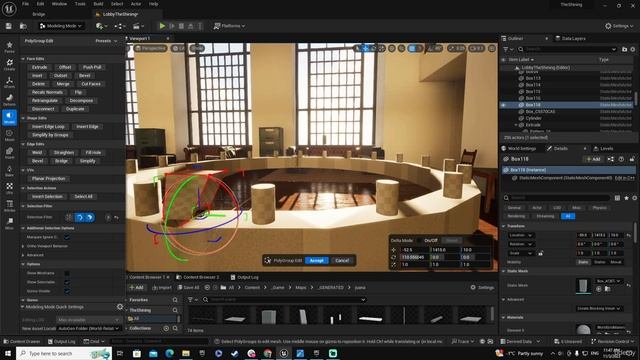Open Details property matrix grid icon
The height and width of the screenshot is (360, 640).
point(617,198)
